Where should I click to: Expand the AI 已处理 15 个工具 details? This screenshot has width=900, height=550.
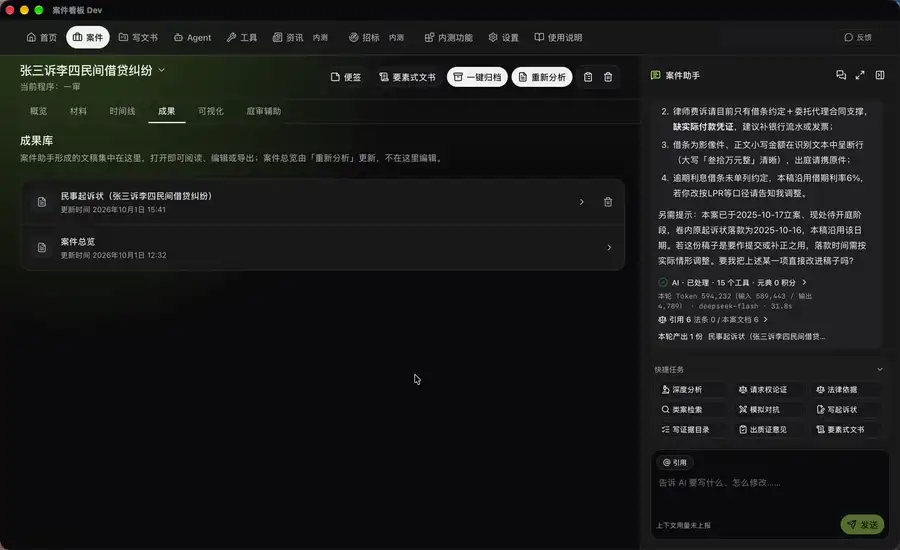pos(804,282)
